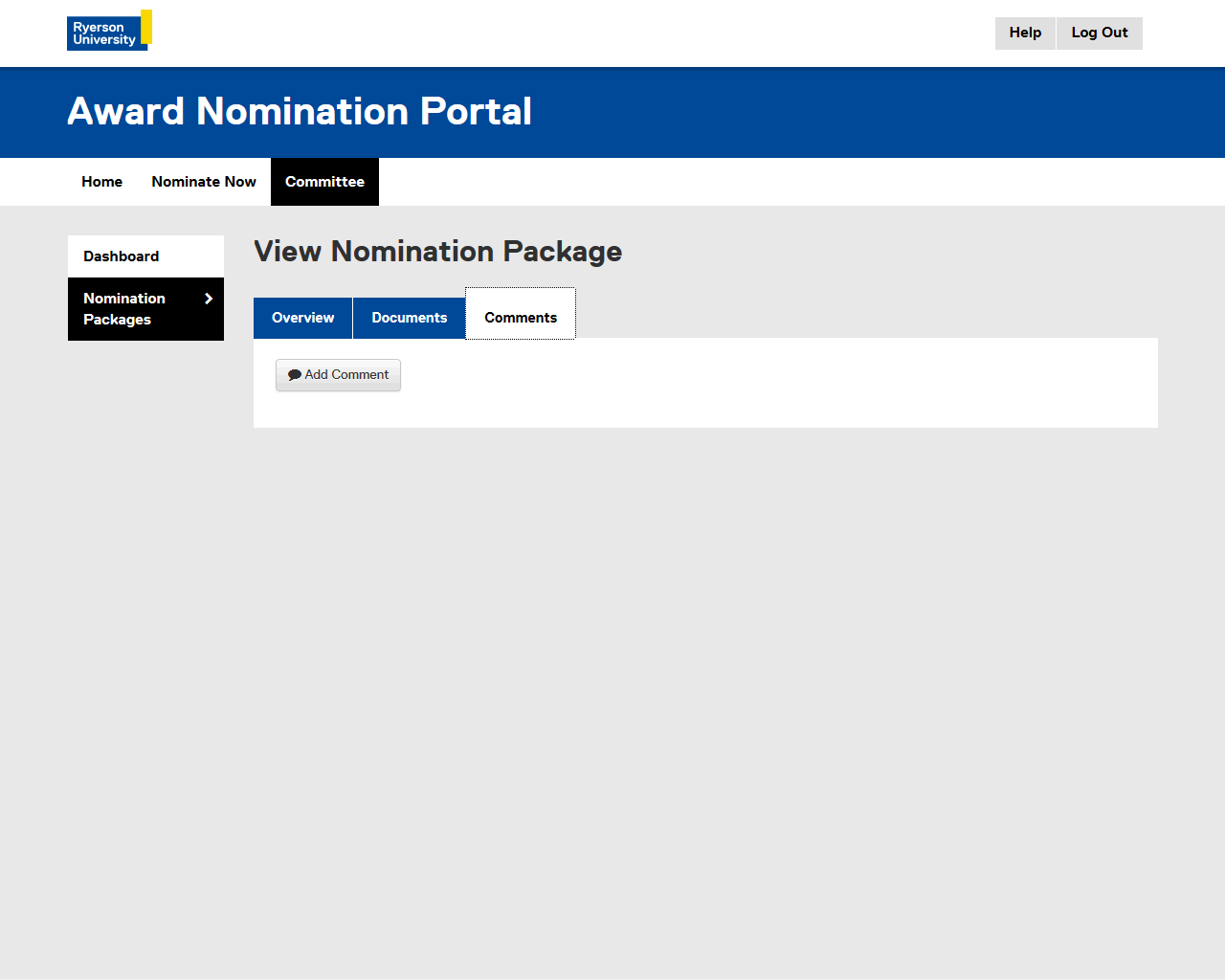Click the Award Nomination Portal title
The width and height of the screenshot is (1225, 980).
click(300, 112)
